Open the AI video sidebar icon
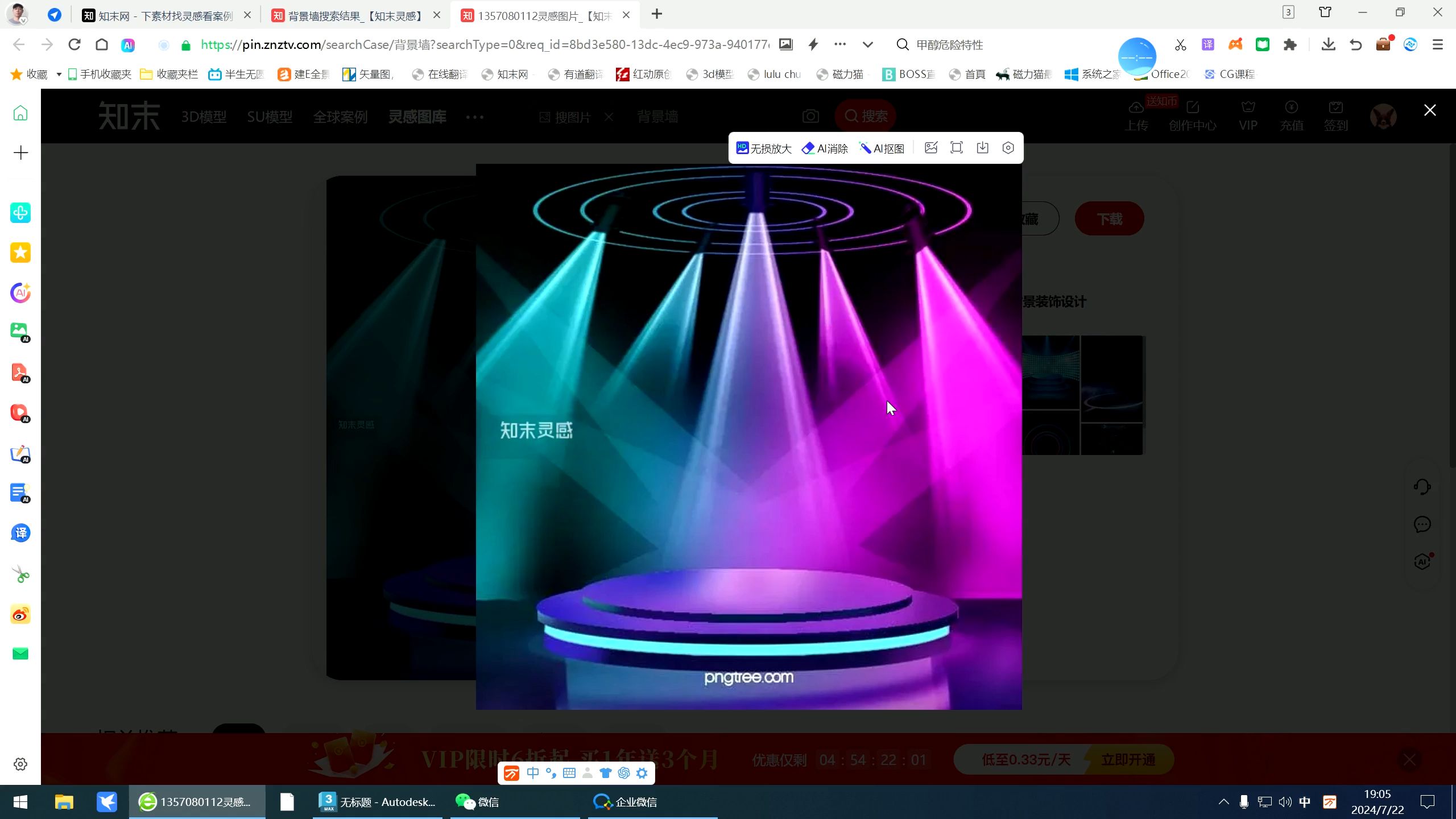Screen dimensions: 1456x819 point(20,413)
